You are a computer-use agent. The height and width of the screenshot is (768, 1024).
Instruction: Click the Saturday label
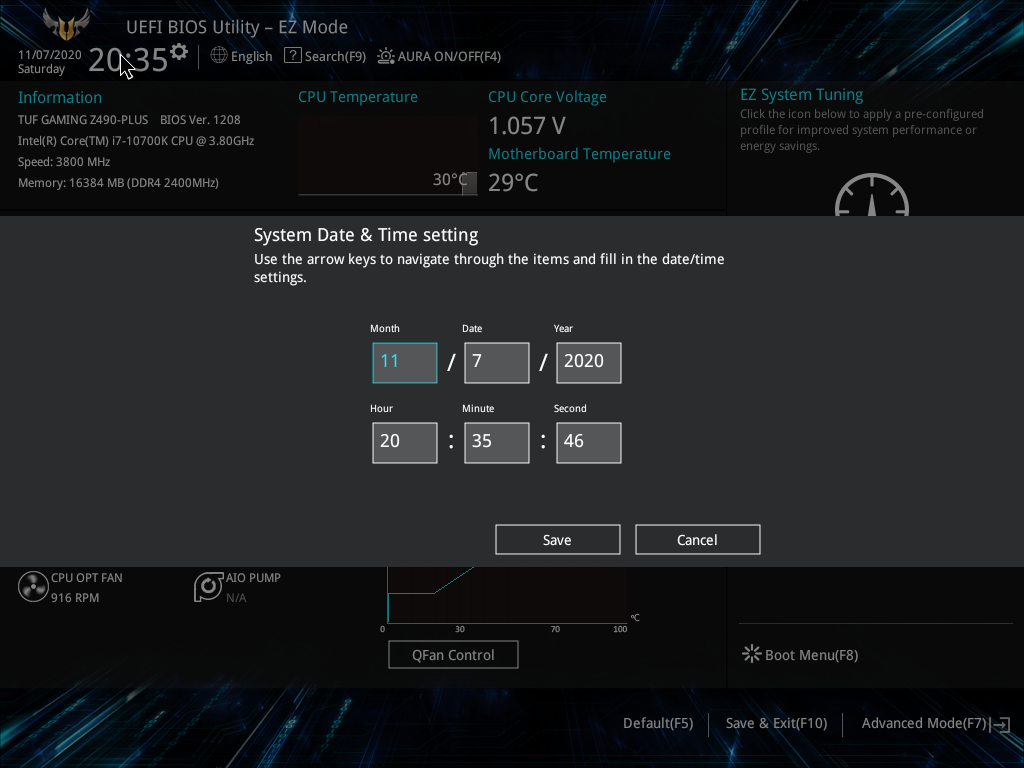41,69
